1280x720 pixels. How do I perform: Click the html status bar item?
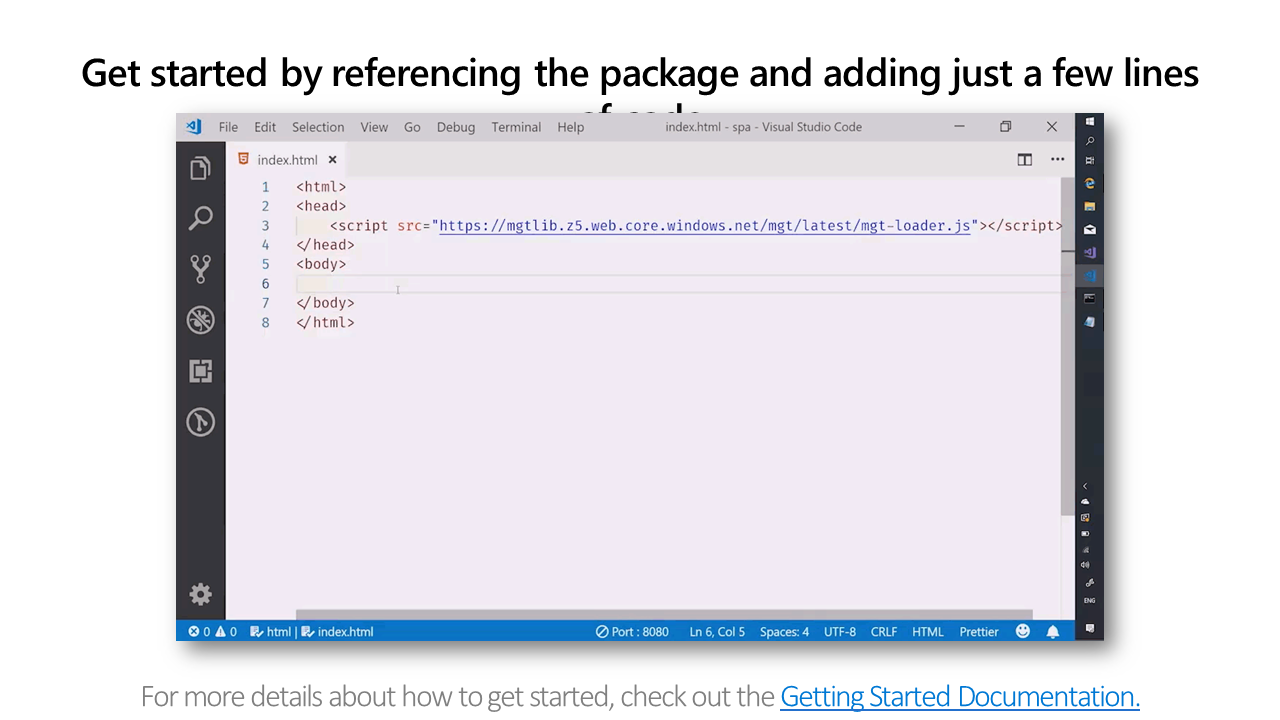(x=271, y=631)
